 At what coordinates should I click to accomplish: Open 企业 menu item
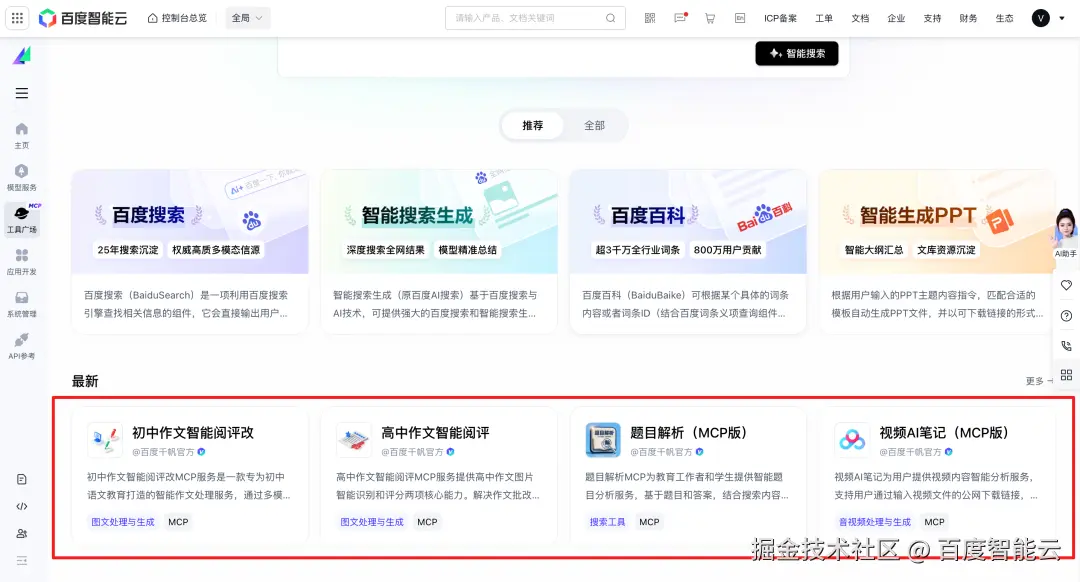(x=896, y=18)
